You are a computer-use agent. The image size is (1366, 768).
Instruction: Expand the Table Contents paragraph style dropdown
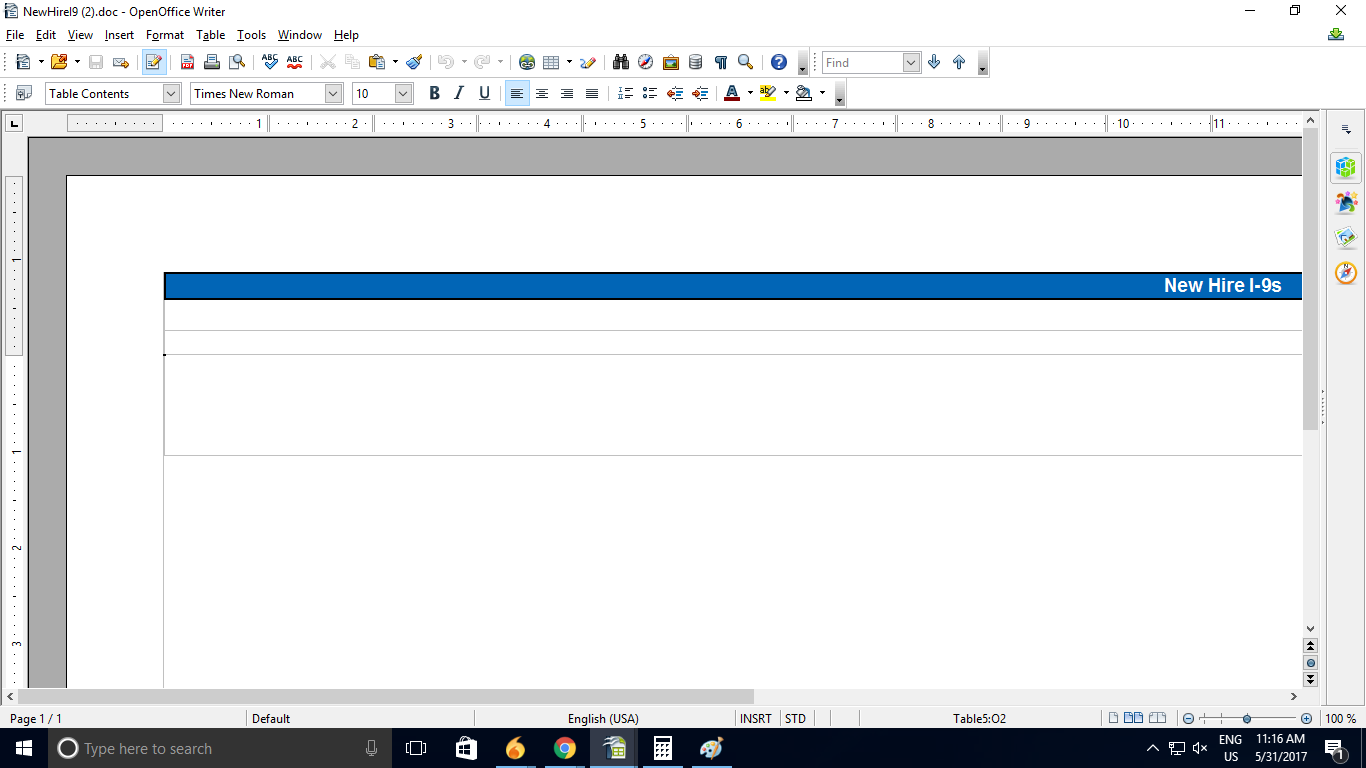[170, 93]
